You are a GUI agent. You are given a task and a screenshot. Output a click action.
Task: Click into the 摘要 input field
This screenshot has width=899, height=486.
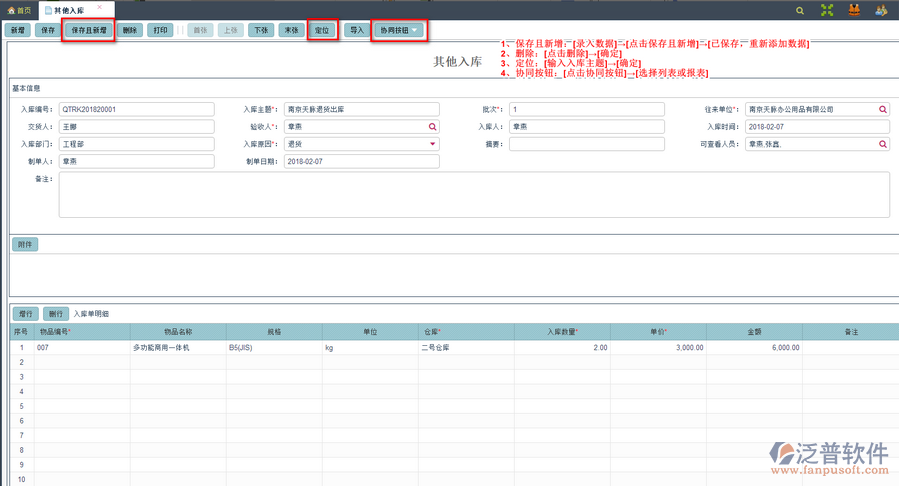pos(586,144)
